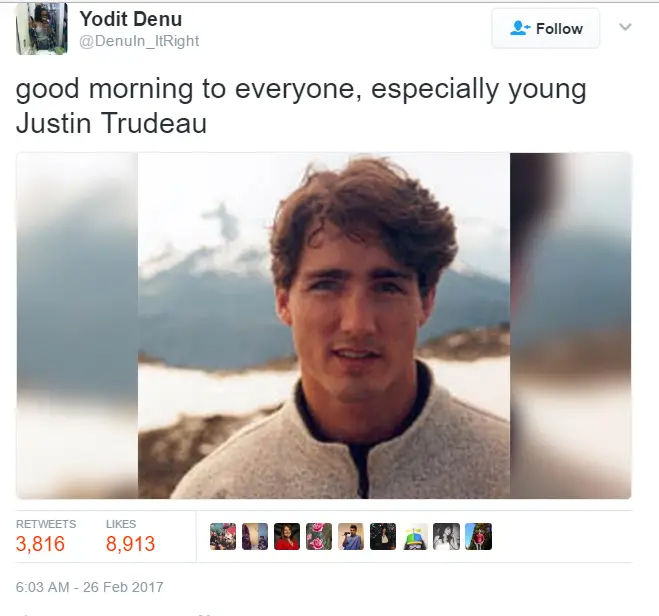Click the tweet text about Justin Trudeau
The height and width of the screenshot is (616, 659).
pos(301,106)
